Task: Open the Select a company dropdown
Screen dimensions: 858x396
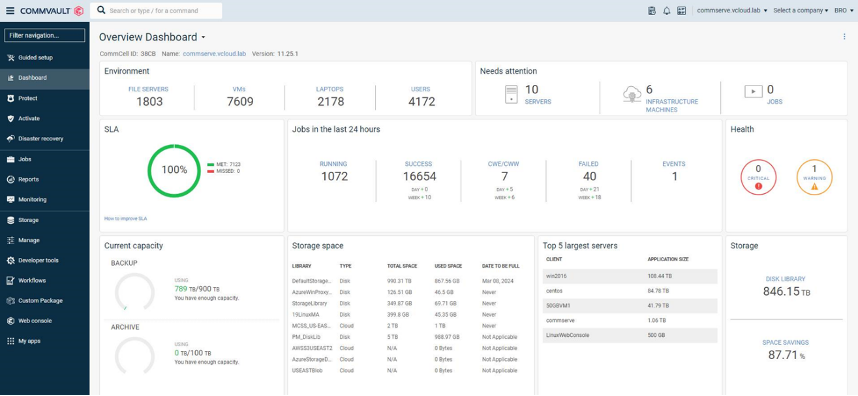Action: tap(801, 10)
